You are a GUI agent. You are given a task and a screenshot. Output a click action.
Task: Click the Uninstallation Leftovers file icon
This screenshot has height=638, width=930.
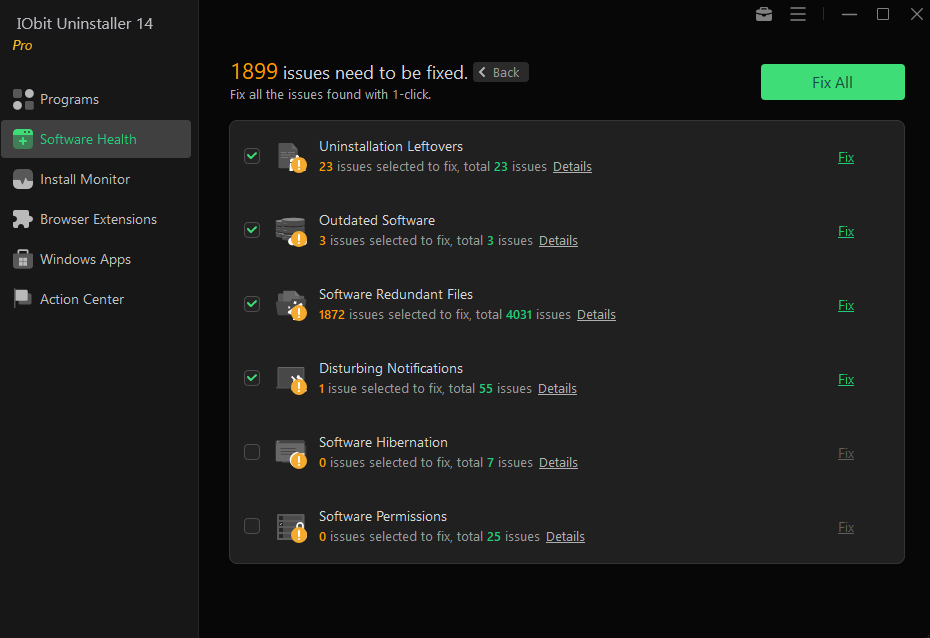291,157
